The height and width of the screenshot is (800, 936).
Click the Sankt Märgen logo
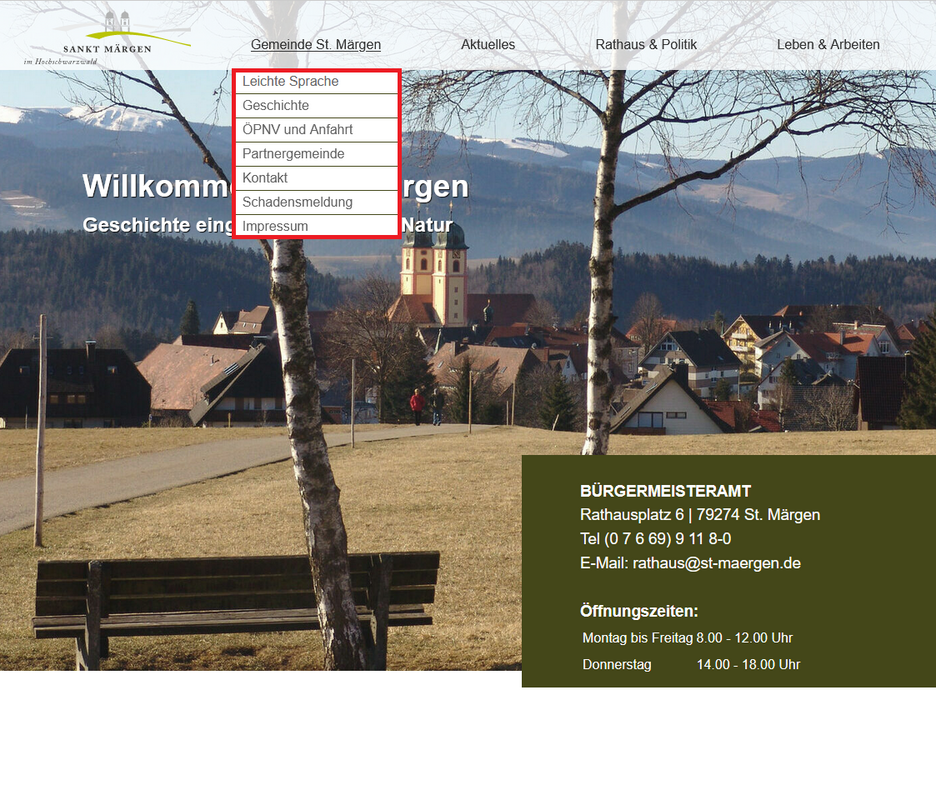coord(107,37)
